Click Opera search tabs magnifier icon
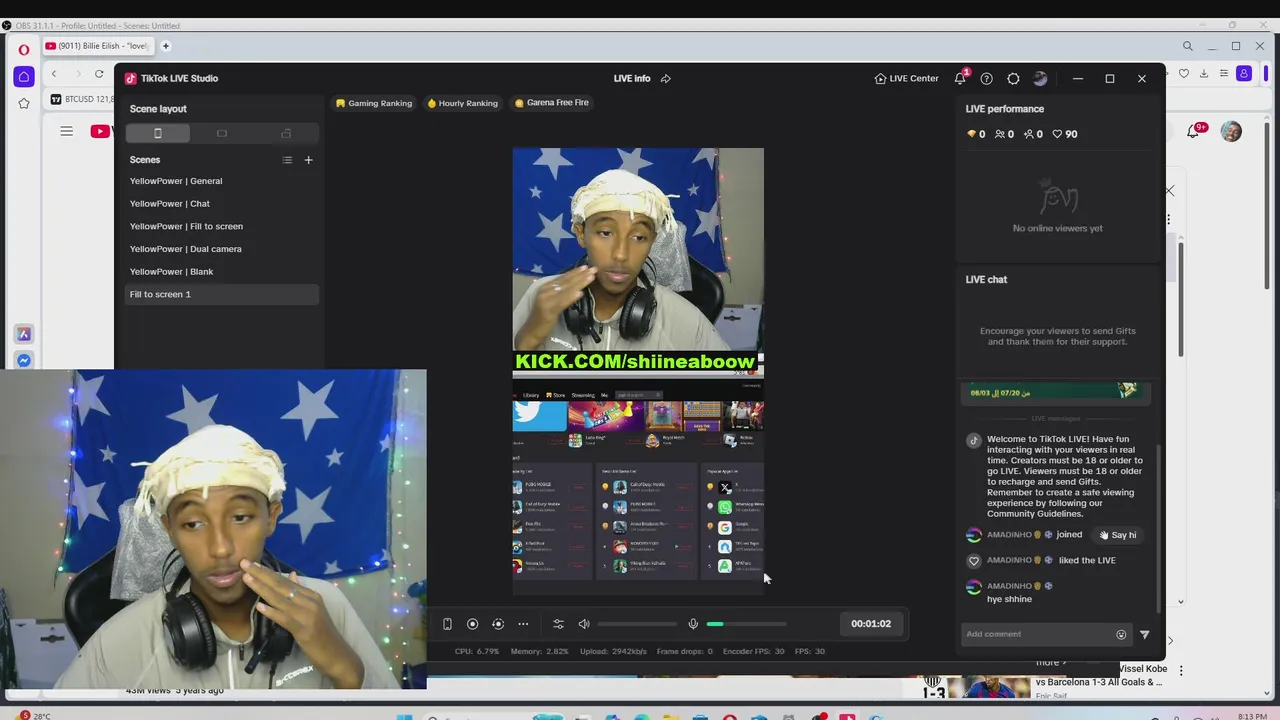This screenshot has width=1280, height=720. coord(1188,46)
